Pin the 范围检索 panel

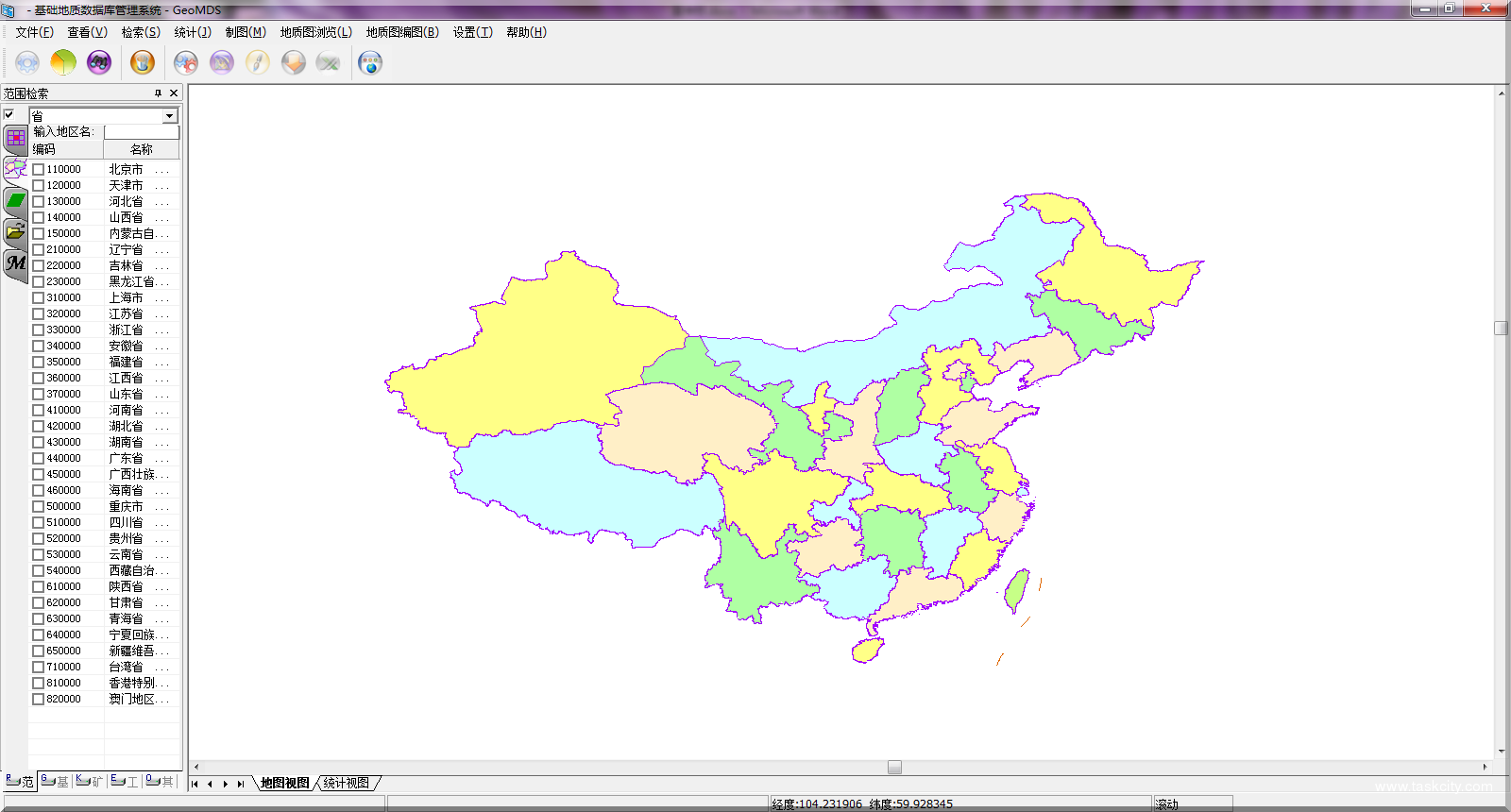[158, 93]
